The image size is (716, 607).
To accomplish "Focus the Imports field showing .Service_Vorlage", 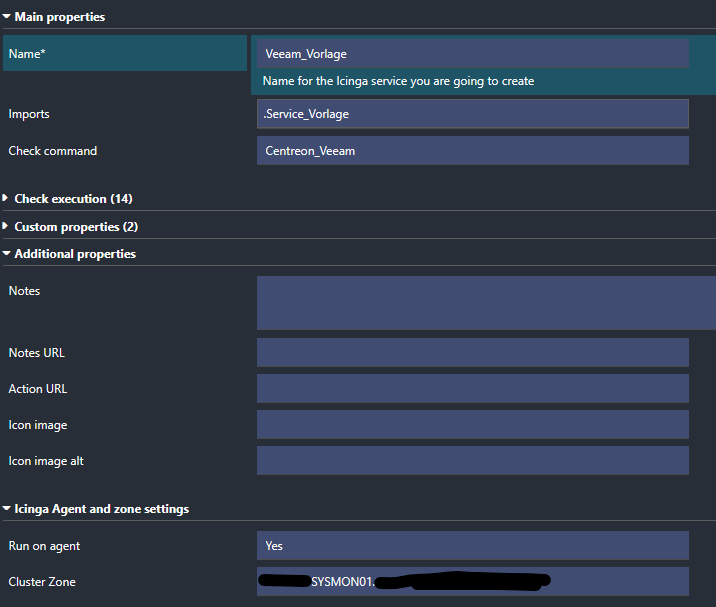I will point(472,114).
